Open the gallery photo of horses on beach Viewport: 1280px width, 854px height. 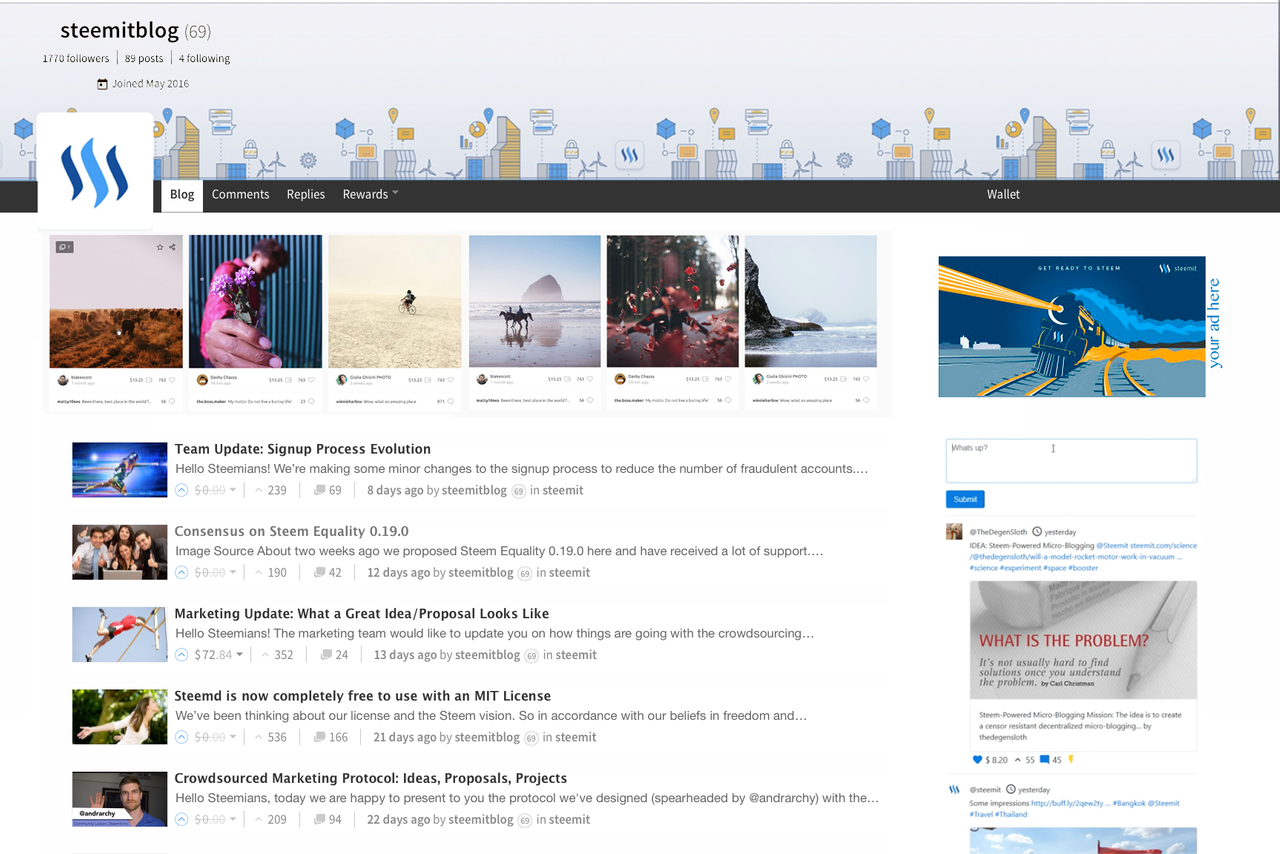(x=535, y=301)
